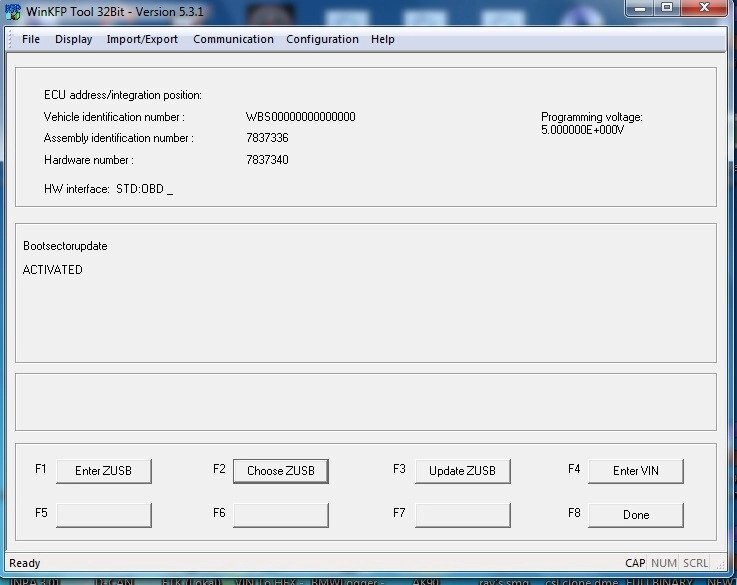
Task: Click the blank button beside F6
Action: coord(280,515)
